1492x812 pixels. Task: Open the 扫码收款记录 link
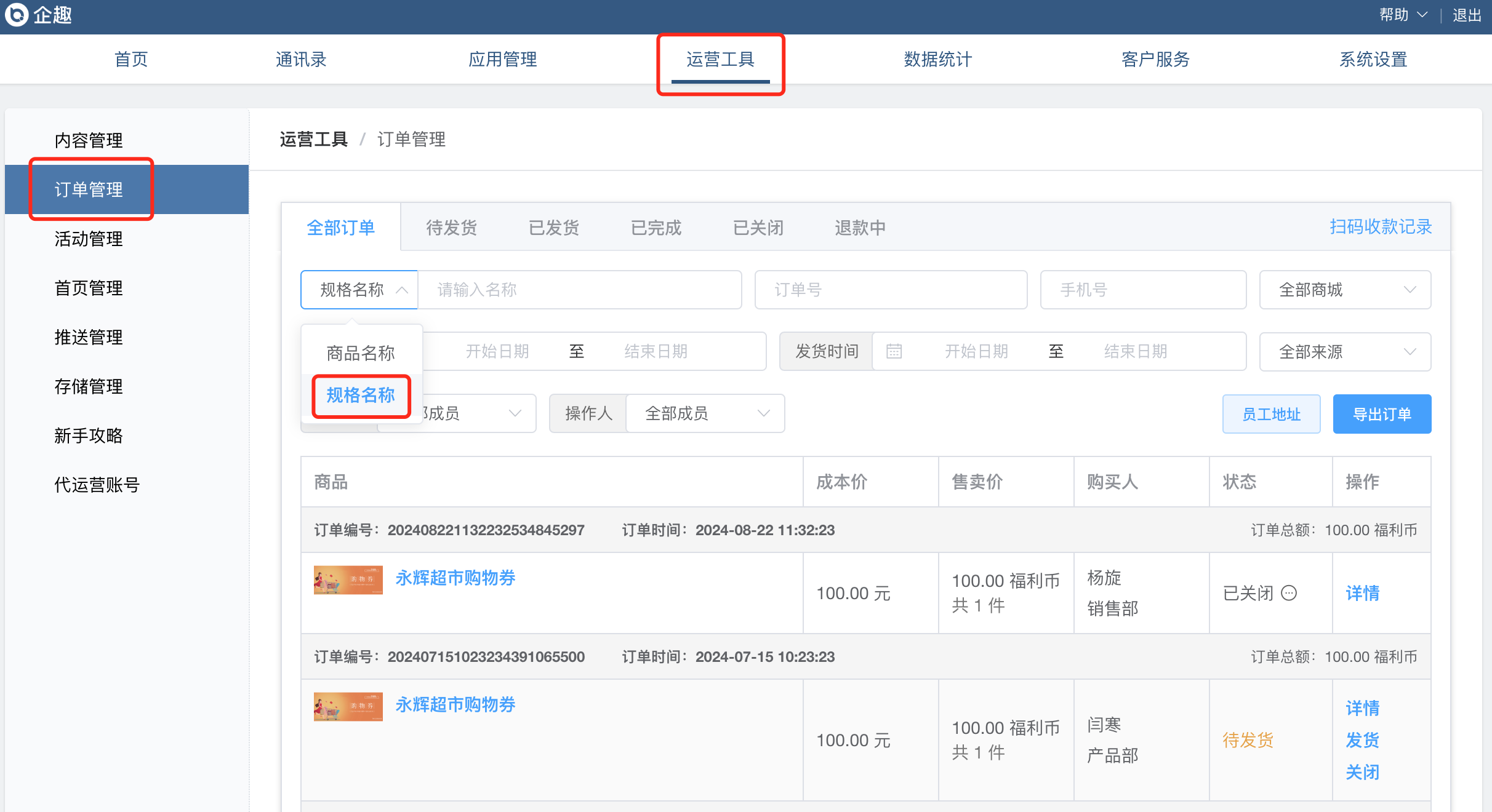tap(1380, 227)
